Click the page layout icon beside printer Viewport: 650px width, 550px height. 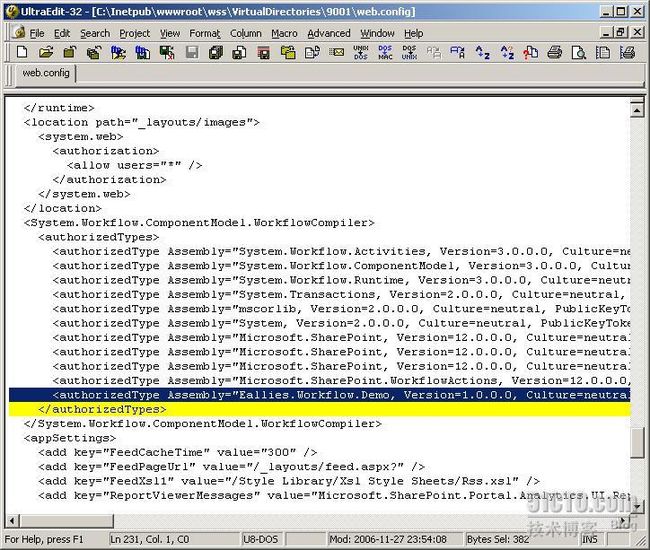(603, 53)
